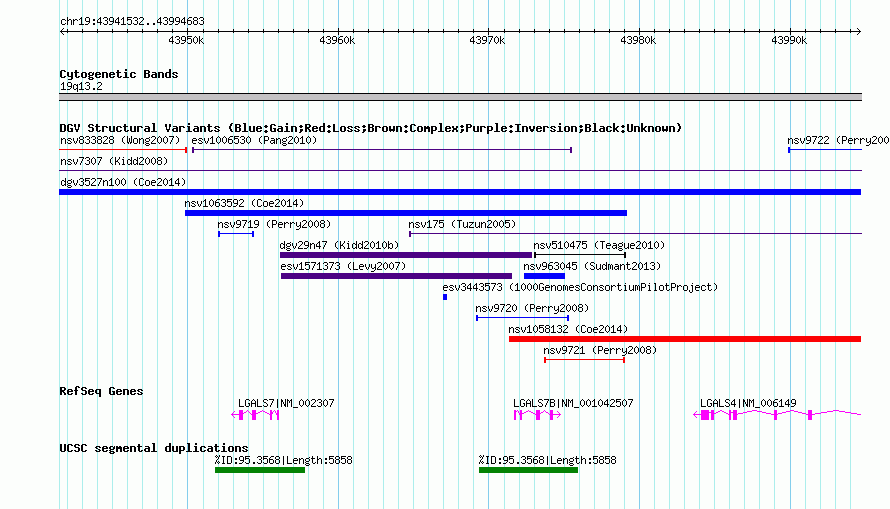Open the nsv7307 (Kidd2008) variant label

114,161
